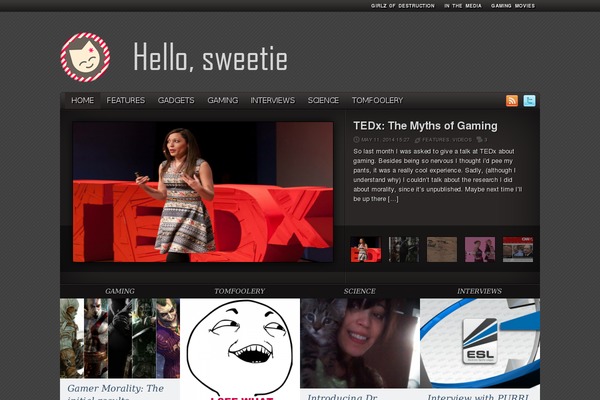Open the Home menu item
Viewport: 600px width, 400px height.
click(x=82, y=100)
